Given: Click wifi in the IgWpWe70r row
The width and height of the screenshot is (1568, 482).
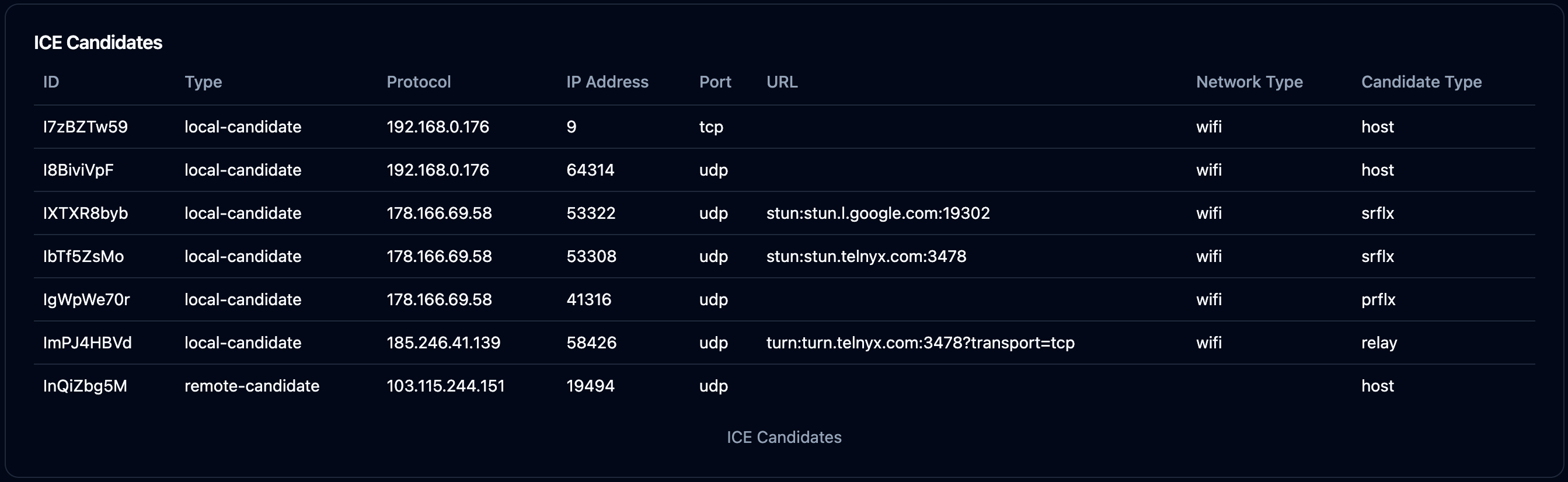Looking at the screenshot, I should point(1209,299).
